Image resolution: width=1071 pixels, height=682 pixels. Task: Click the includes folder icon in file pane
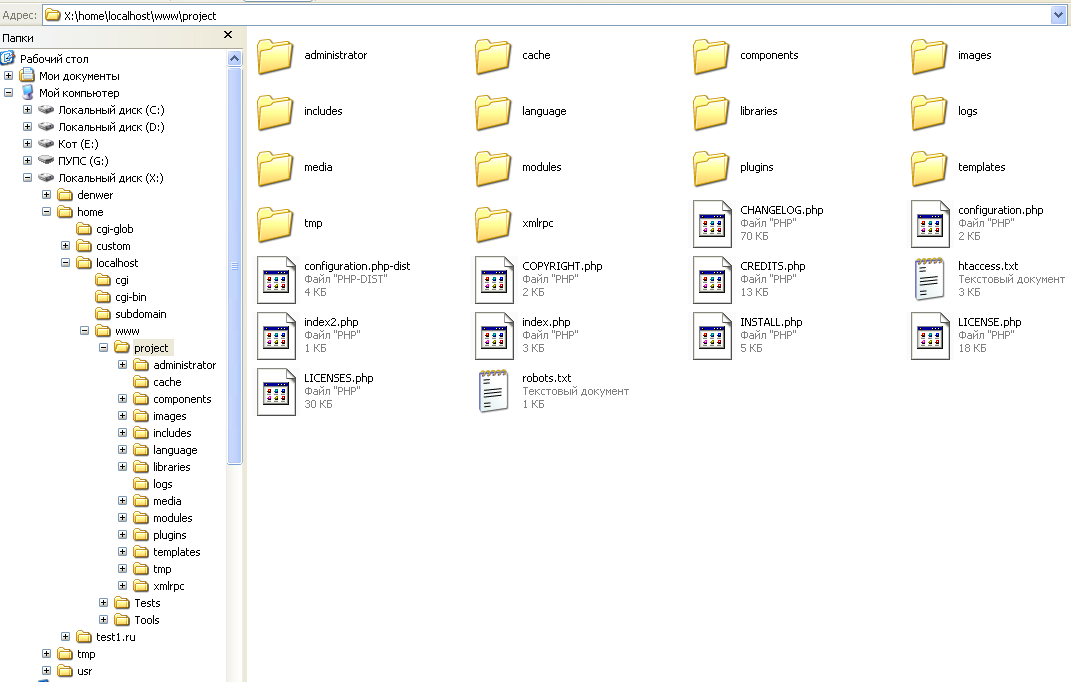pos(275,111)
